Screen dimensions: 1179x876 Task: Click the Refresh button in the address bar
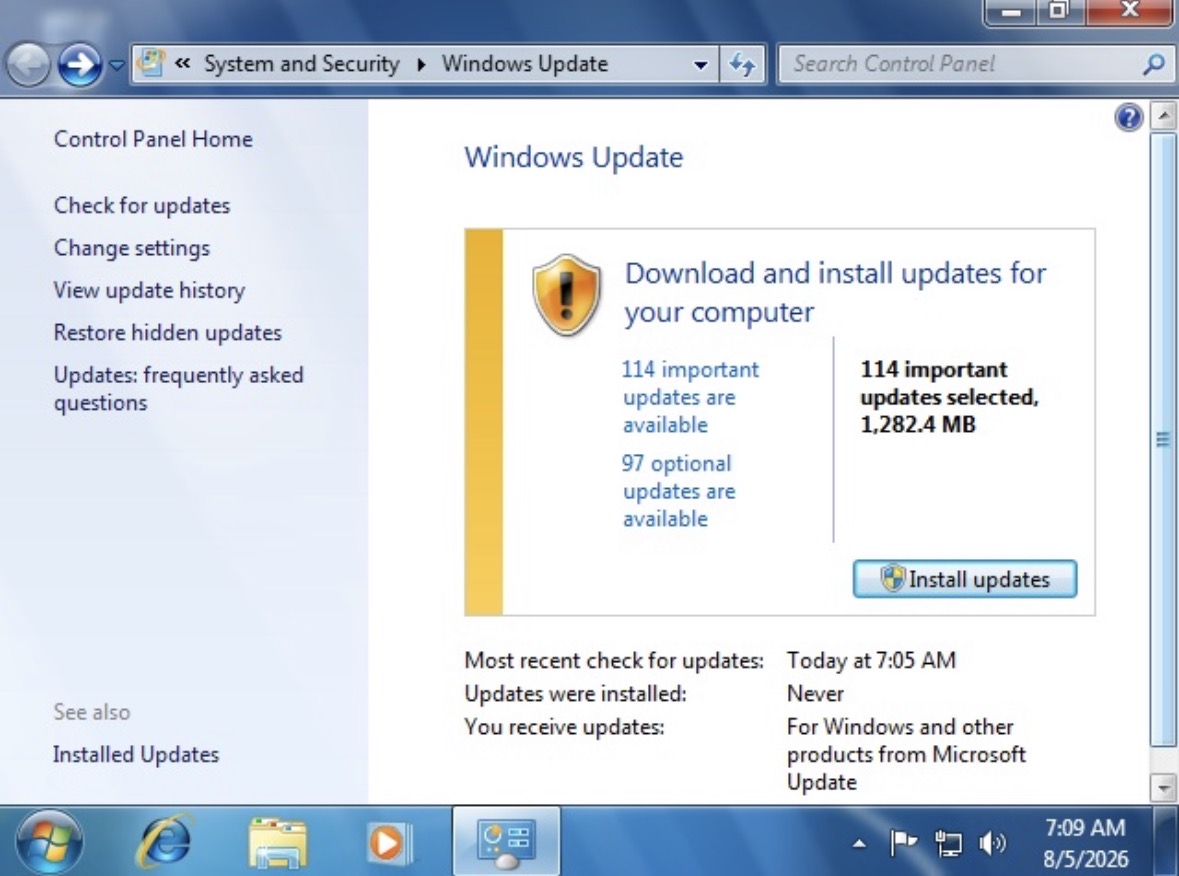[x=742, y=65]
